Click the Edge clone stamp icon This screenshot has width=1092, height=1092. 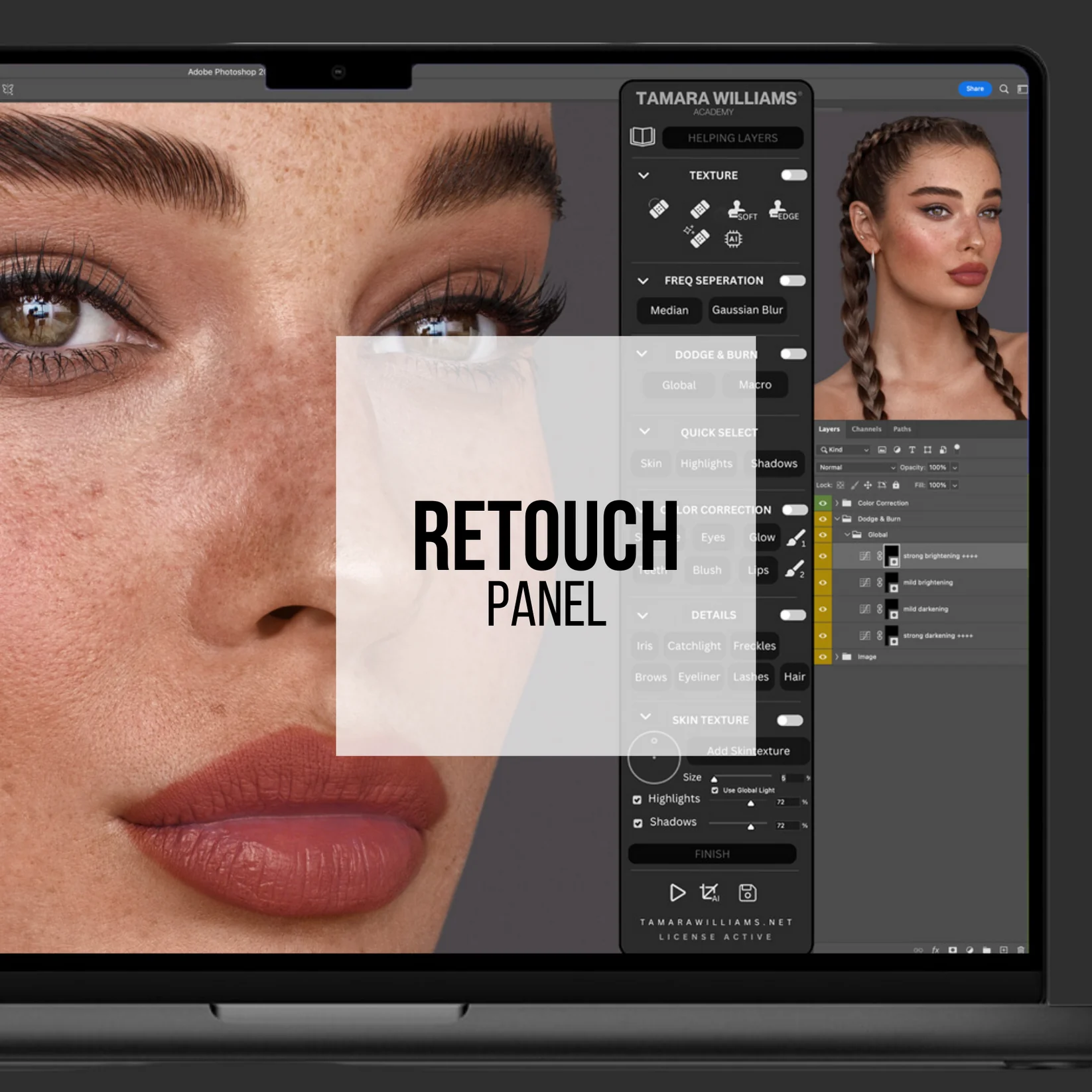[x=781, y=208]
